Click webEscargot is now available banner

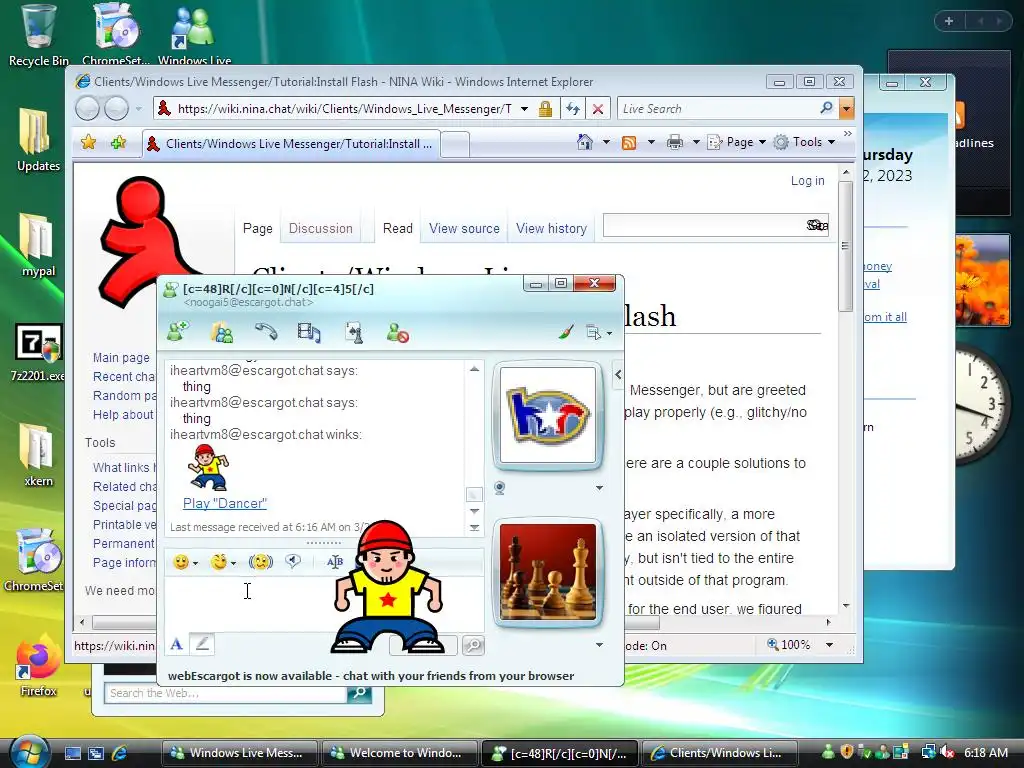point(371,676)
